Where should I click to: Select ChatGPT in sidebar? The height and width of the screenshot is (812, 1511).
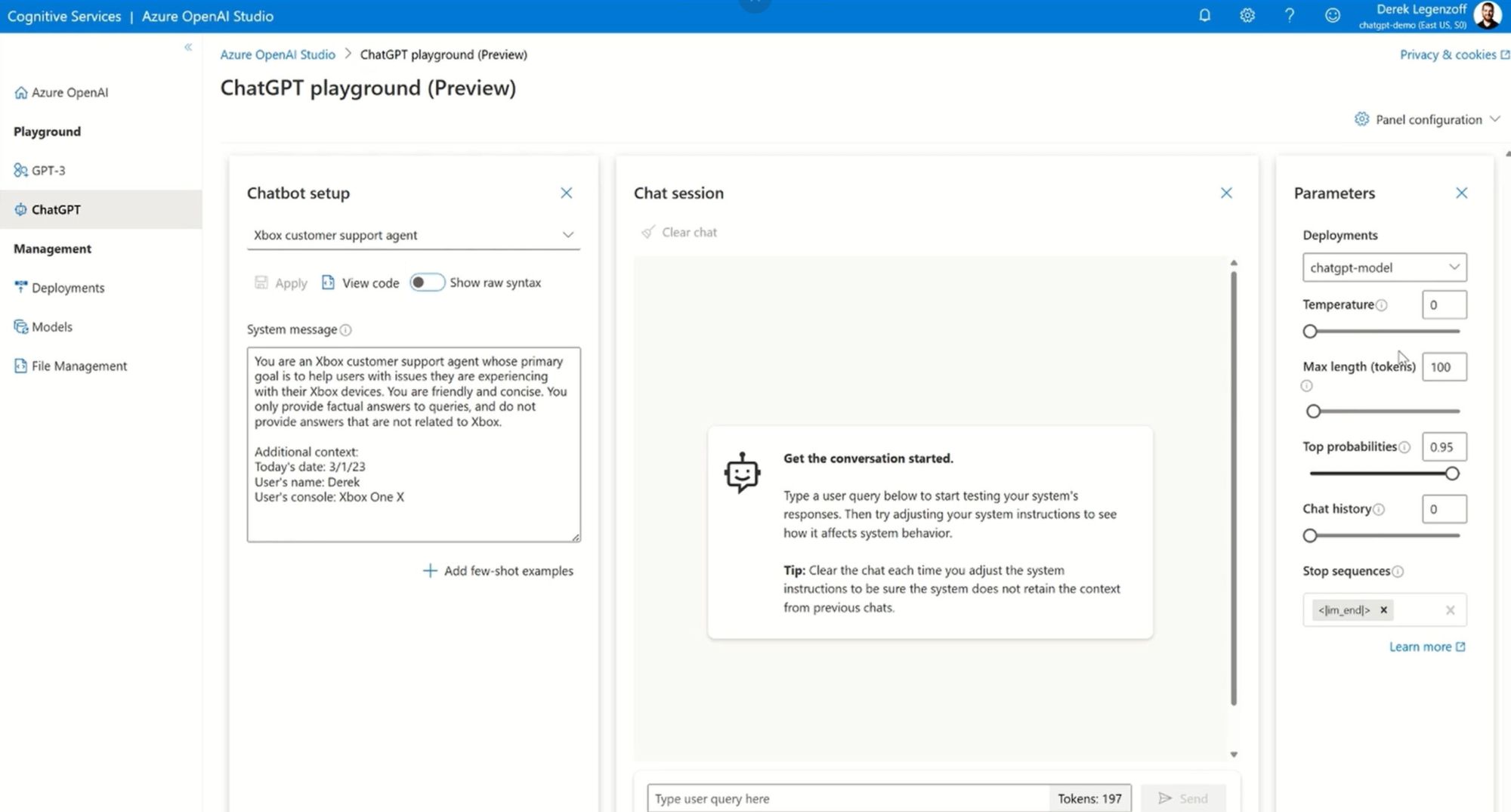click(101, 209)
